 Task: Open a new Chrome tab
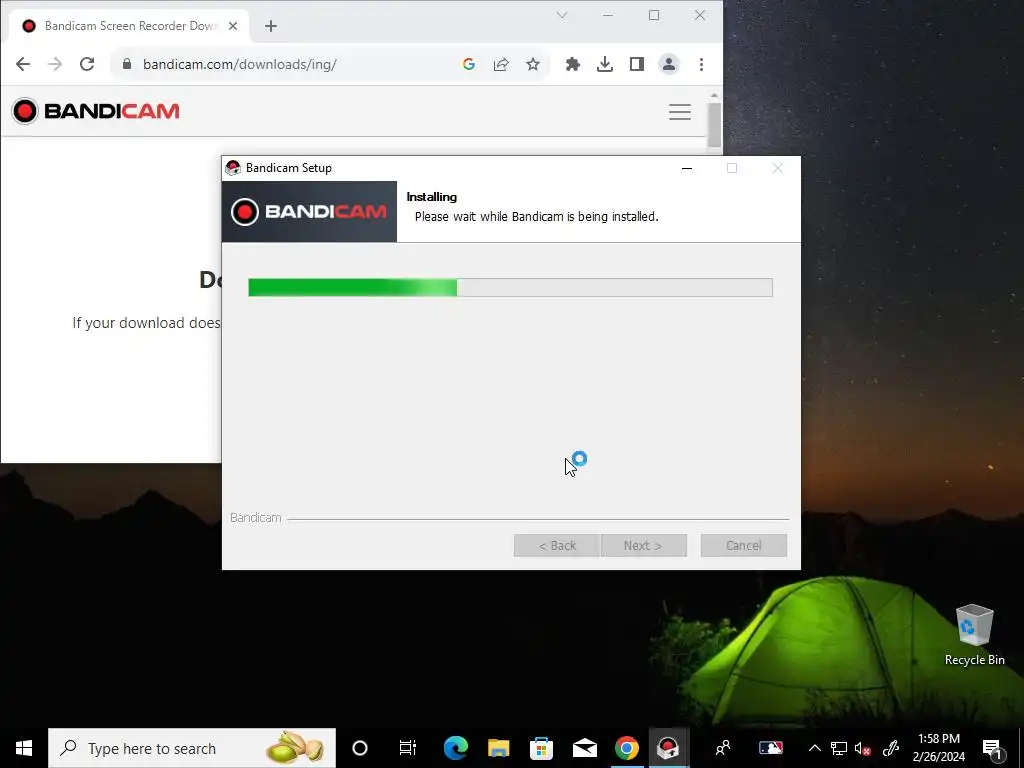(271, 26)
